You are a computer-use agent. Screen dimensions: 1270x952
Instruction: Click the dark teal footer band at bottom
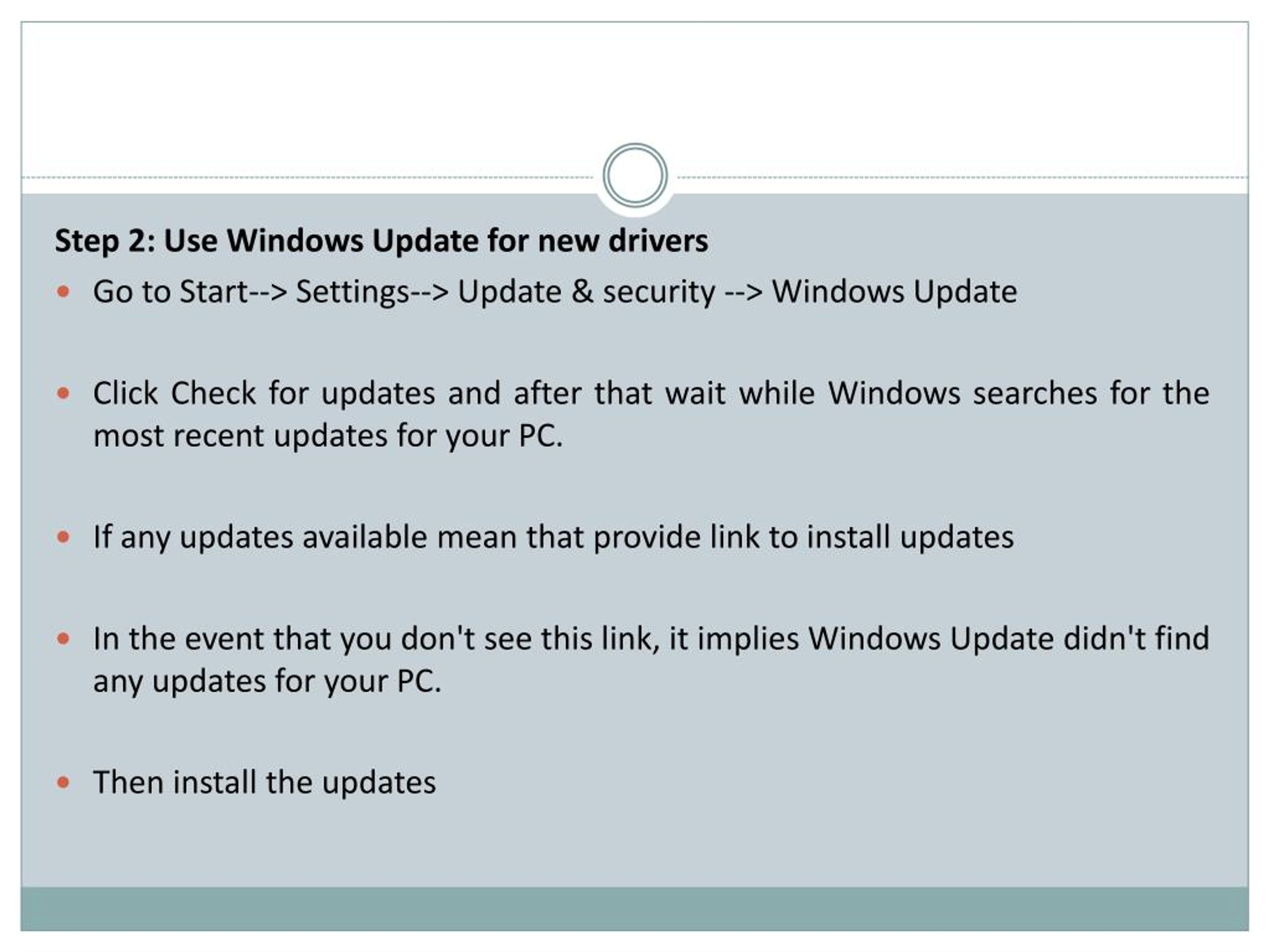(635, 908)
